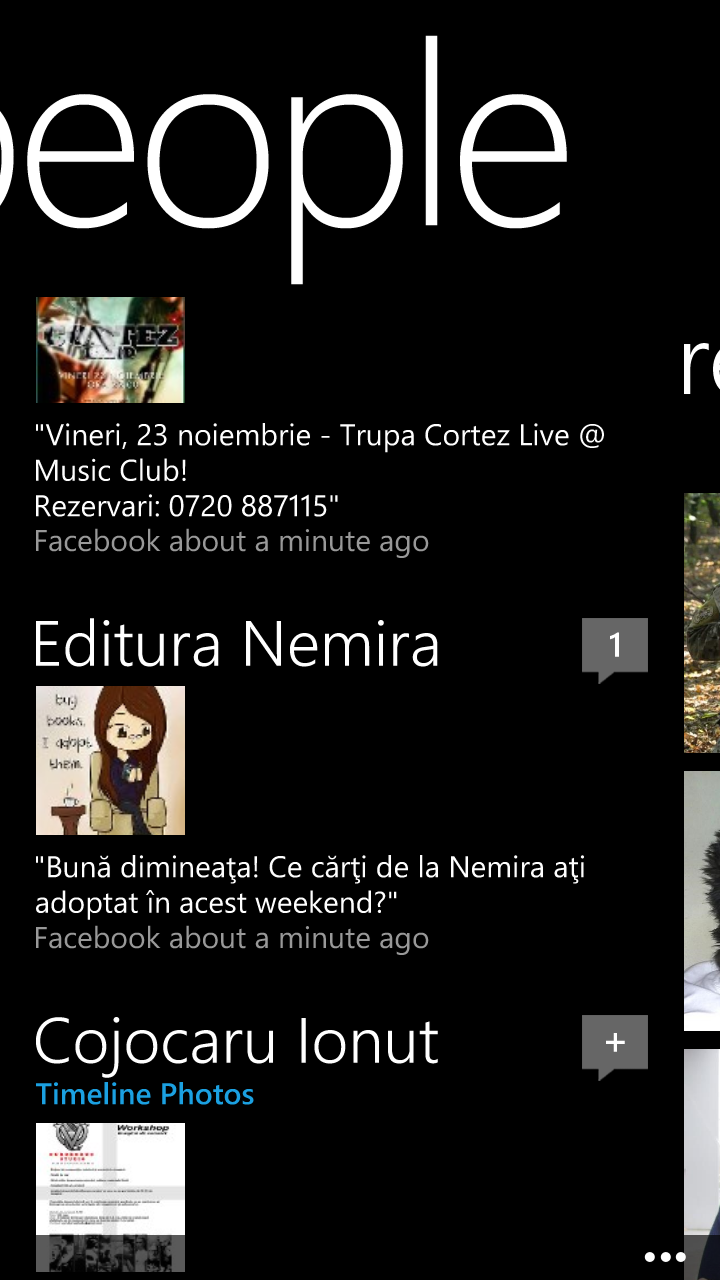
Task: Tap the Cortez club poster thumbnail
Action: click(110, 350)
